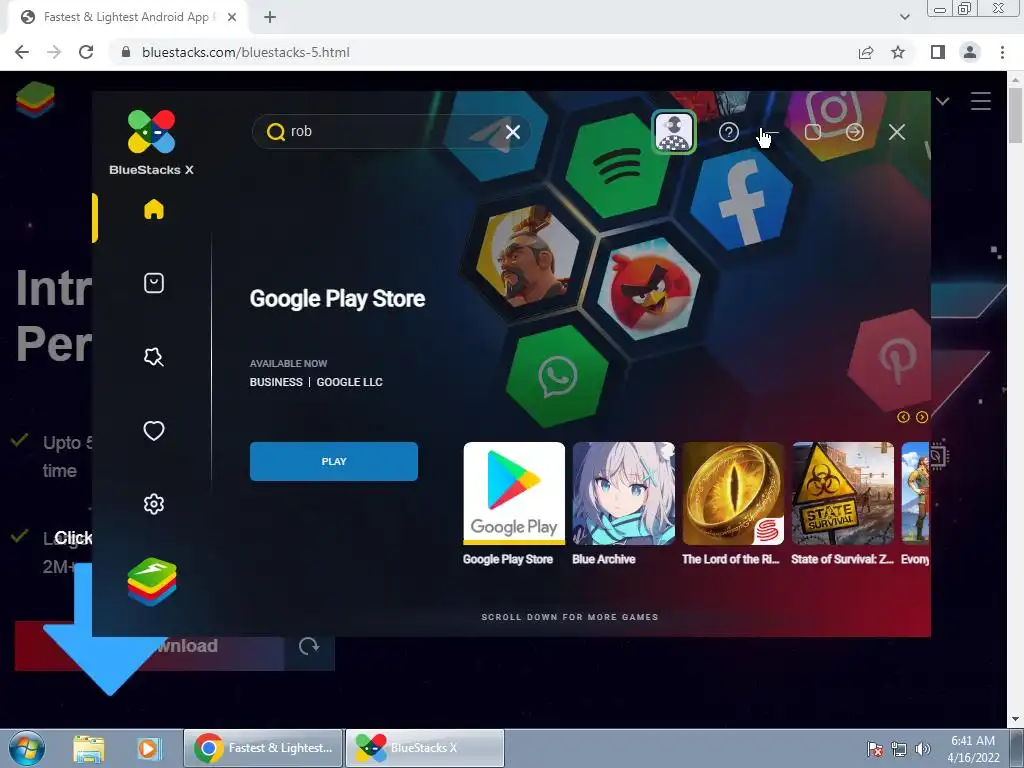
Task: Click the 'SCROLL DOWN FOR MORE GAMES' text
Action: (569, 616)
